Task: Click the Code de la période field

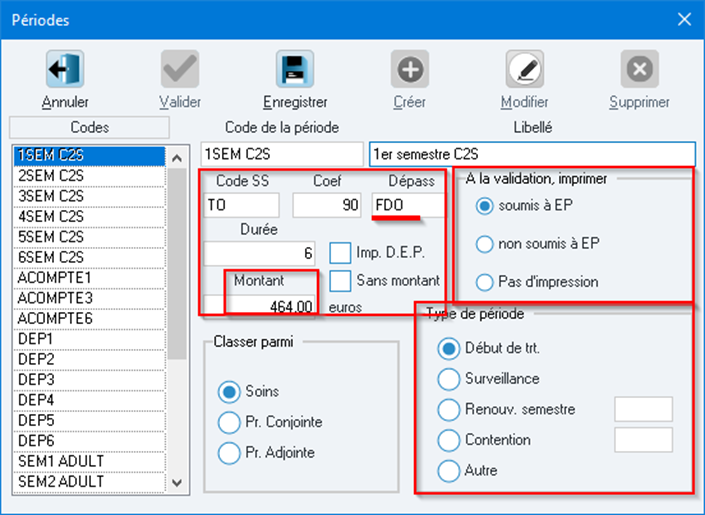Action: click(282, 154)
